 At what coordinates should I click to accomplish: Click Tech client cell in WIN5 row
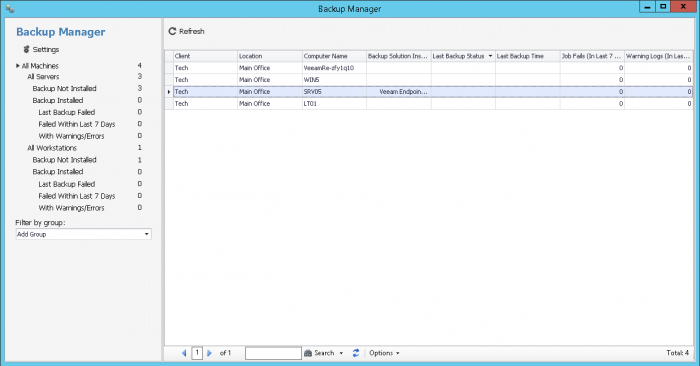coord(205,80)
